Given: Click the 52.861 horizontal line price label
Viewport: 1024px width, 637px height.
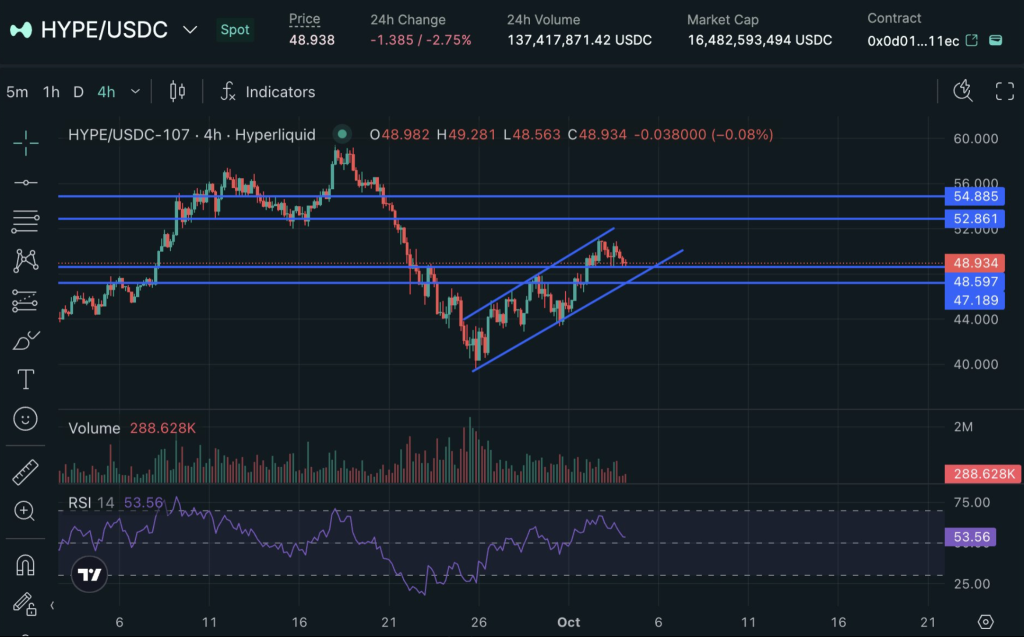Looking at the screenshot, I should click(x=975, y=218).
